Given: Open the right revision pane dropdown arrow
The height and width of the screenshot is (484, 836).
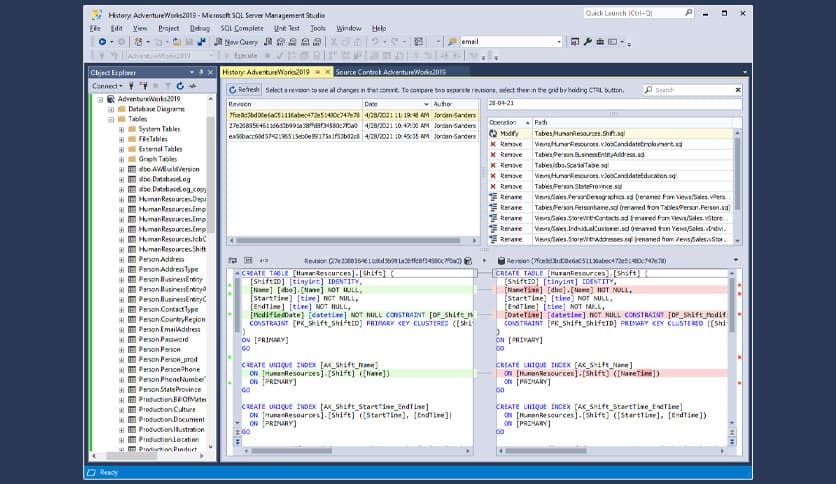Looking at the screenshot, I should coord(736,260).
